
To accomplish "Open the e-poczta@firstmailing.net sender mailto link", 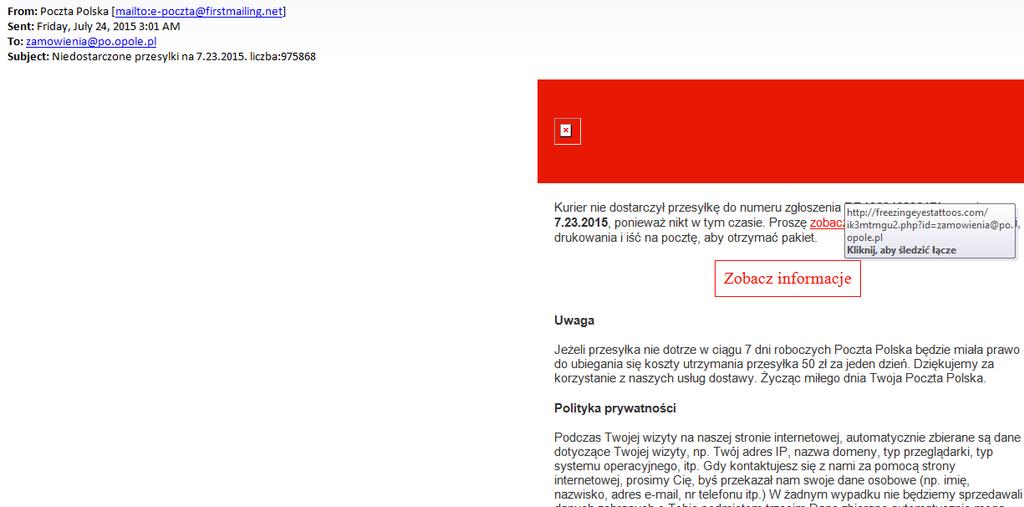I will (200, 11).
